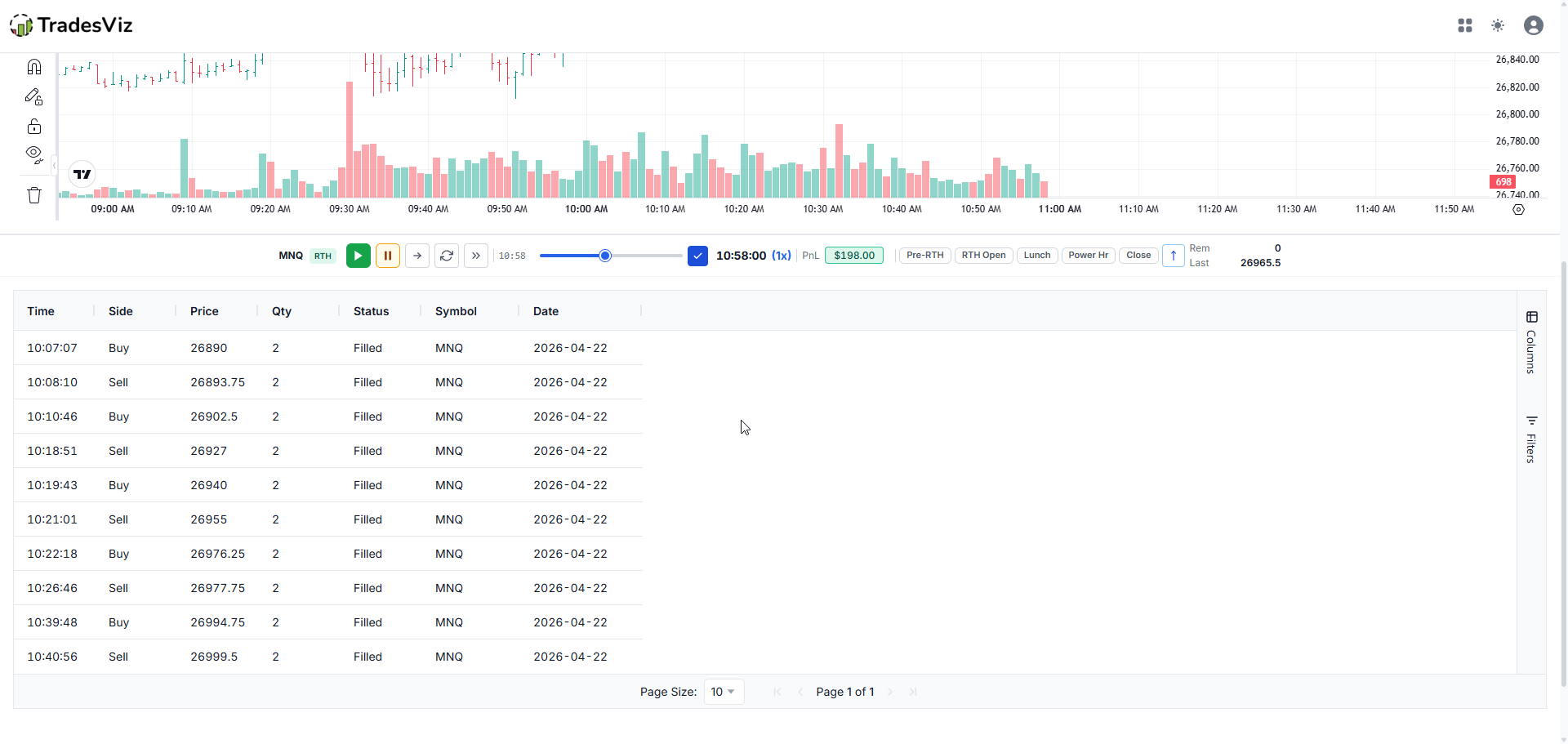Pause the replay with the pause button
1568x744 pixels.
click(x=388, y=256)
